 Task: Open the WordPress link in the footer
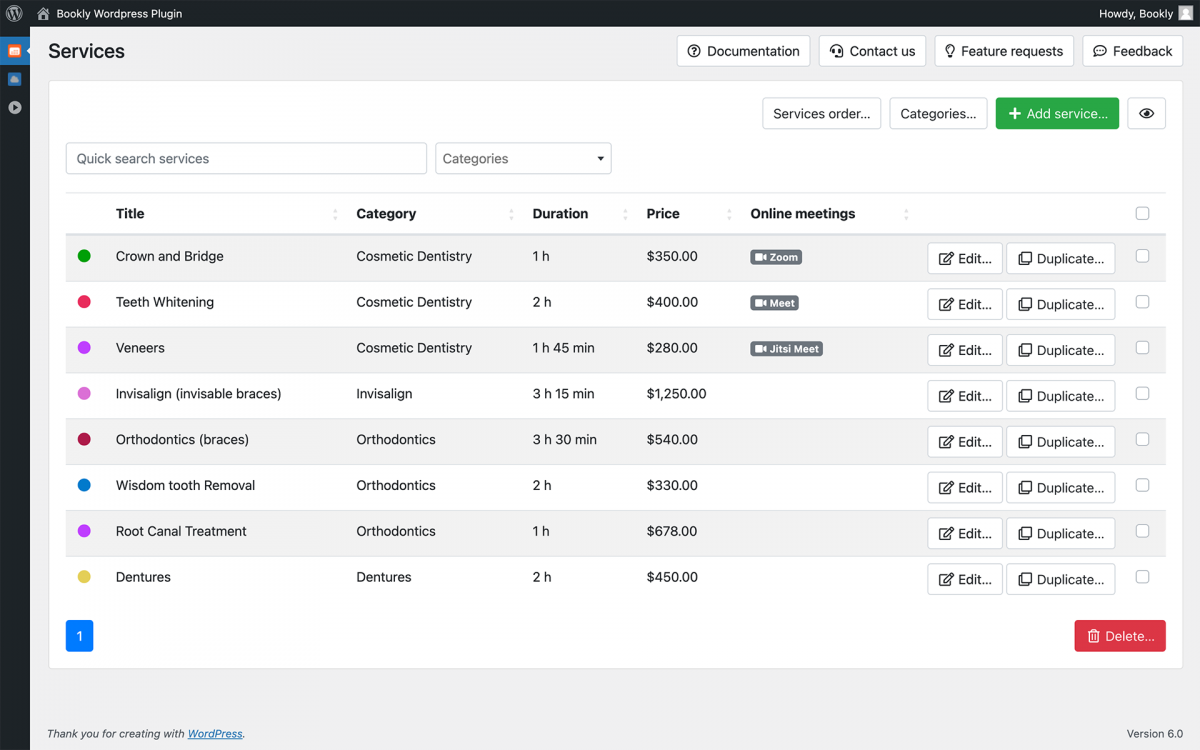215,733
